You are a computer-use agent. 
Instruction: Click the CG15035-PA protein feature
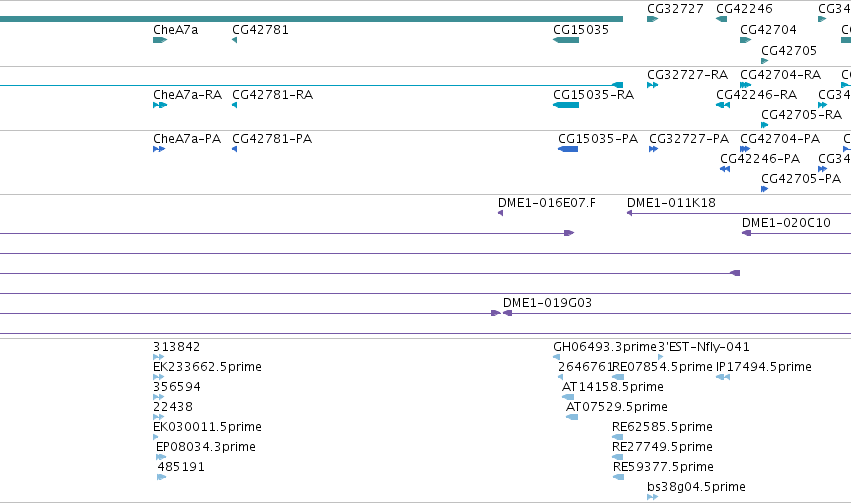click(x=568, y=149)
